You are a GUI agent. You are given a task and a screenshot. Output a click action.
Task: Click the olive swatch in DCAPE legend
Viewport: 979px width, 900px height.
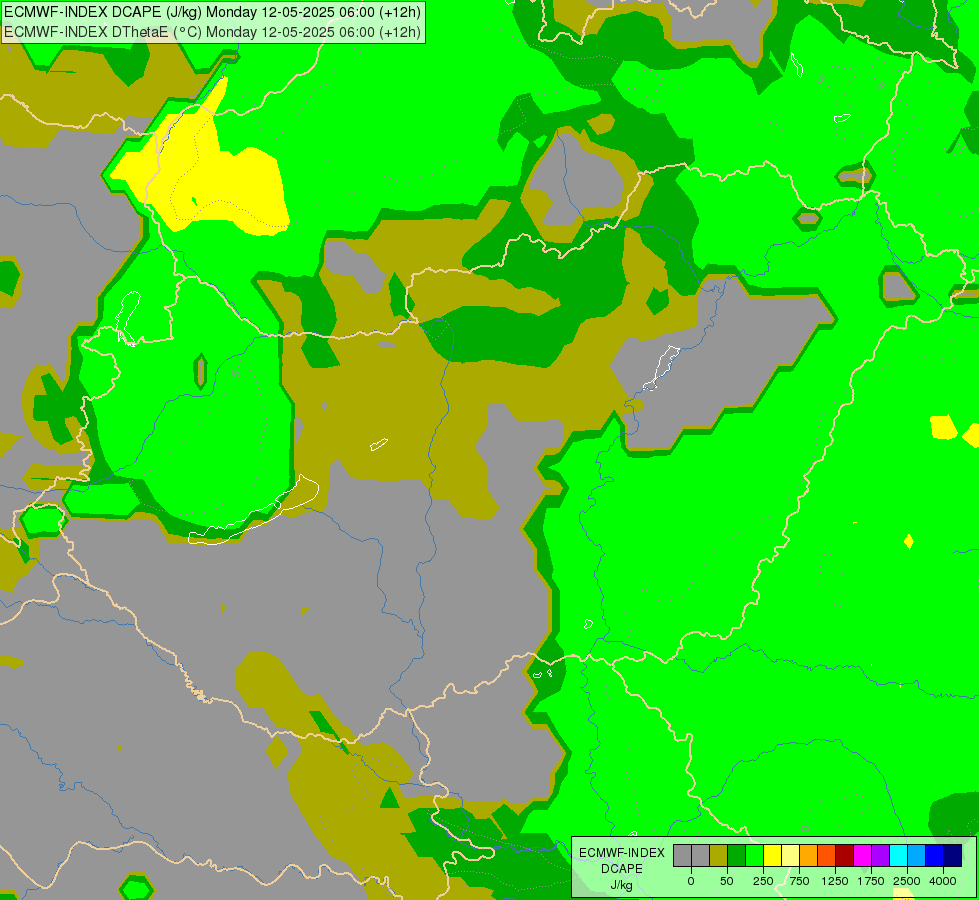pyautogui.click(x=719, y=856)
